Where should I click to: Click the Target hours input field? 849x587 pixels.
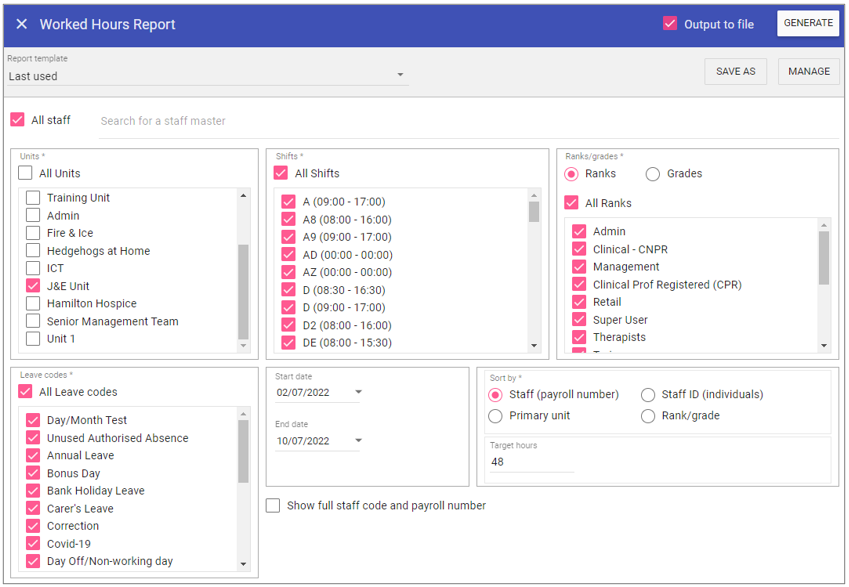[x=530, y=462]
